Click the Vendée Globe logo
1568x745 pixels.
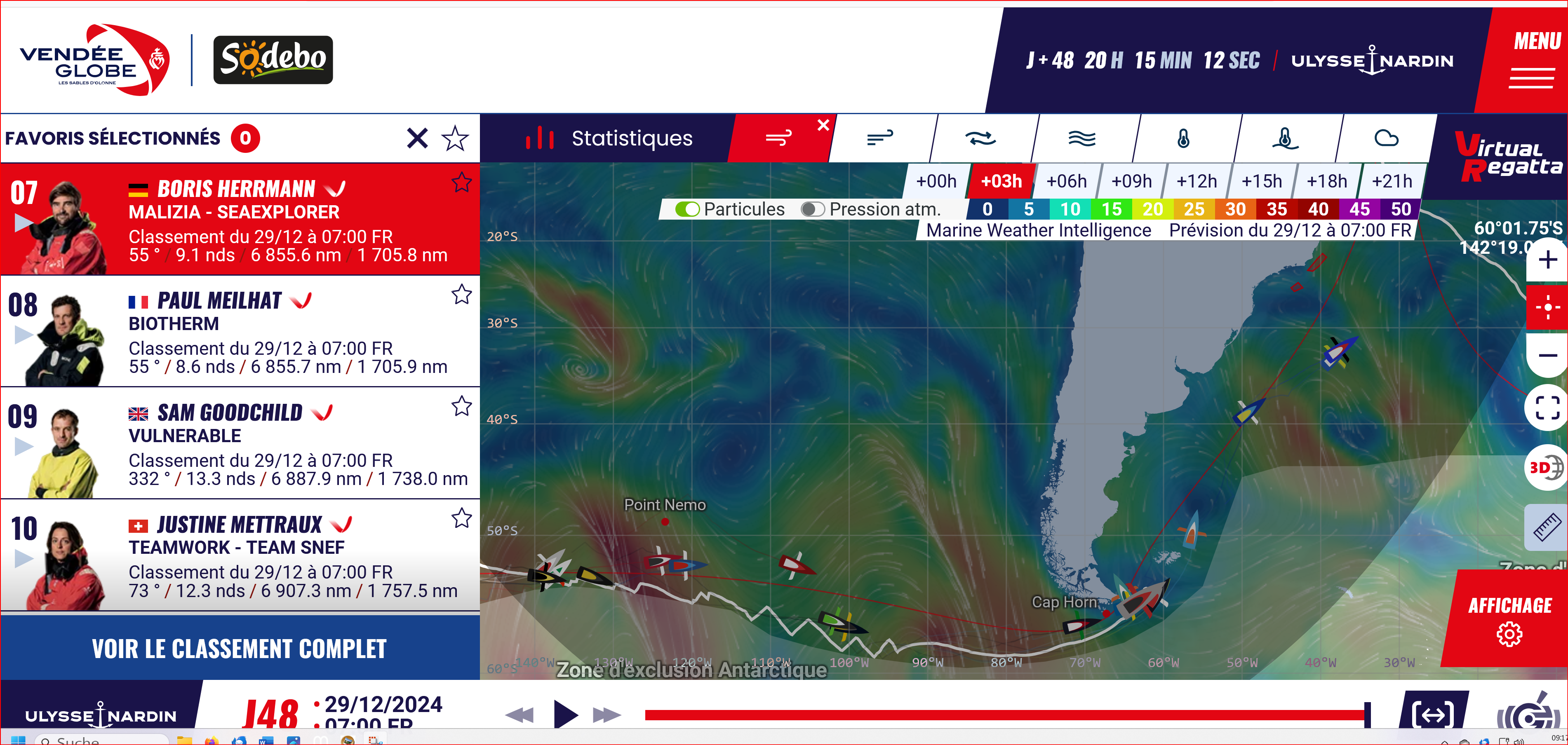(94, 60)
